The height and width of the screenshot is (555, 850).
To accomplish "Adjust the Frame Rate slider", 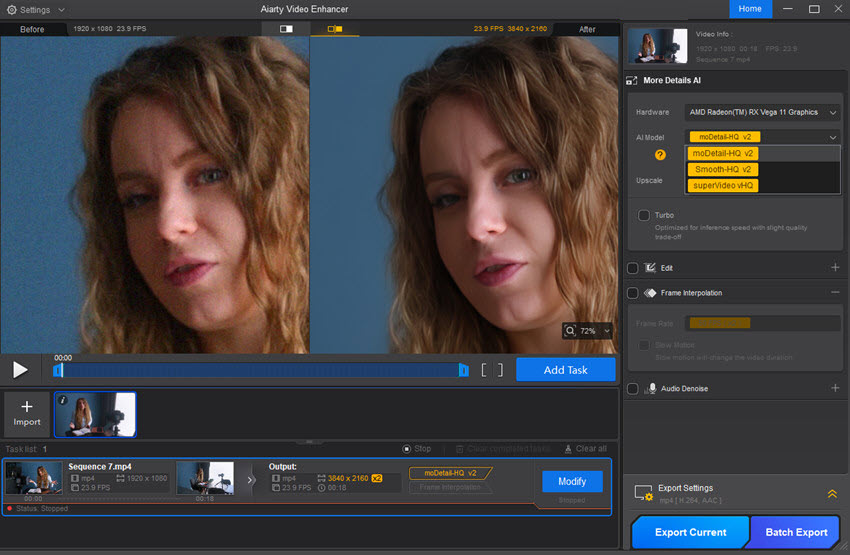I will pyautogui.click(x=763, y=323).
